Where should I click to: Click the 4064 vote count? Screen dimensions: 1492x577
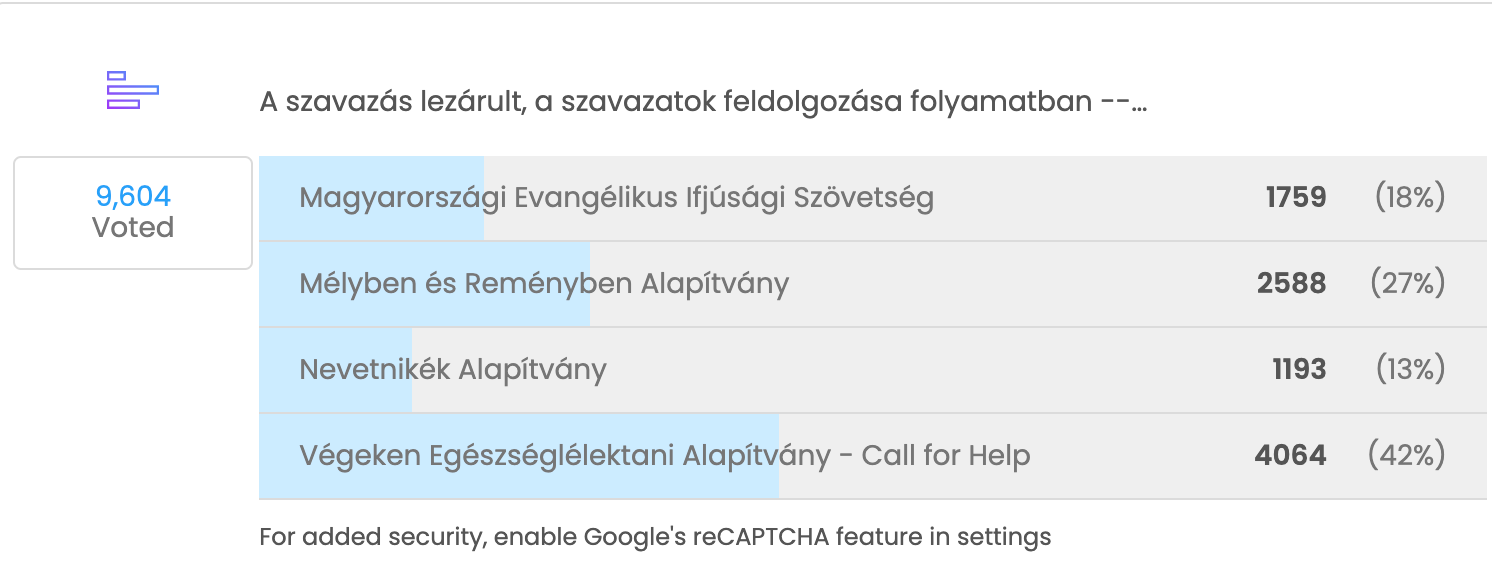(x=1290, y=456)
